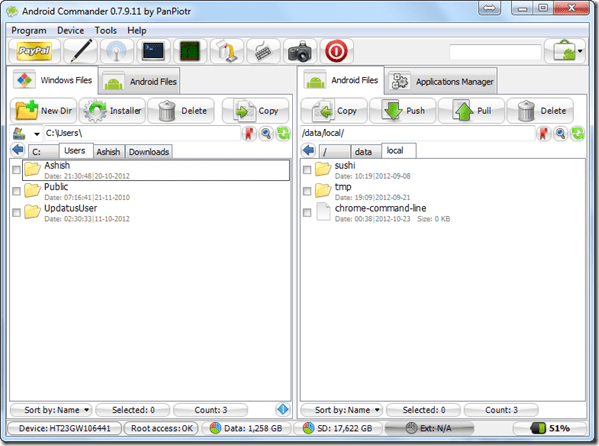599x446 pixels.
Task: Select the UpdatusUser folder row
Action: tap(150, 212)
